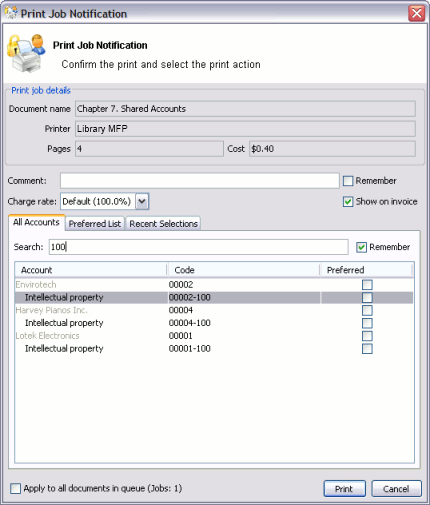This screenshot has height=505, width=430.
Task: Click the Print job details group label
Action: [x=41, y=90]
